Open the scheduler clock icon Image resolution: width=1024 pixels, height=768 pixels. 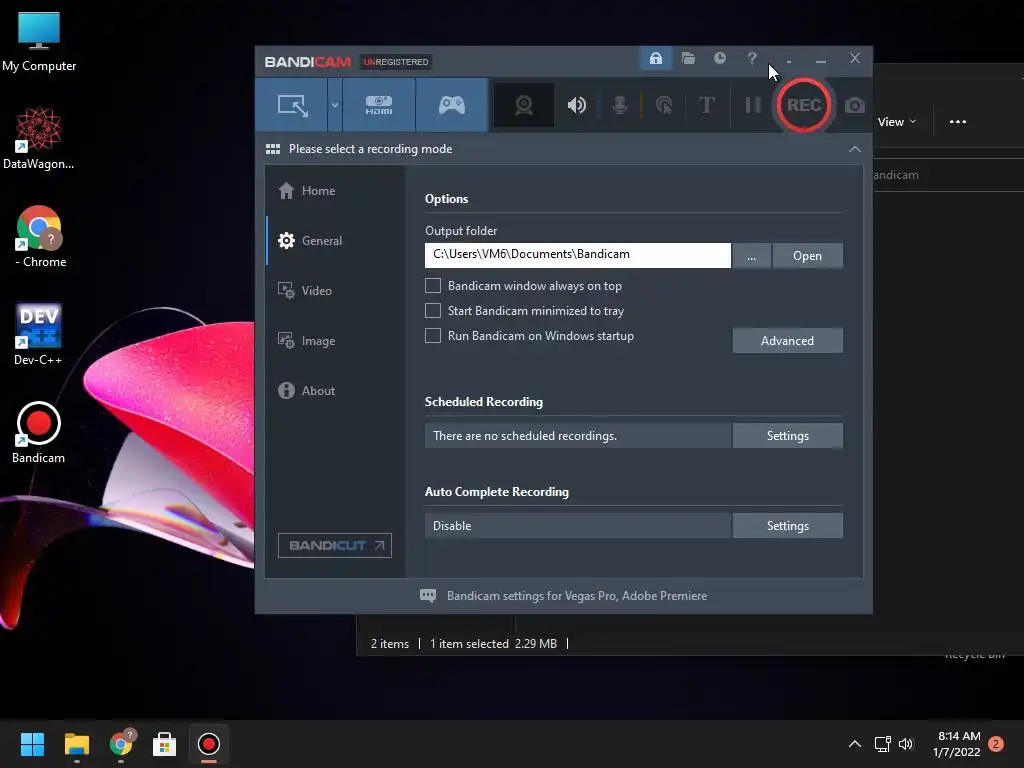point(720,58)
